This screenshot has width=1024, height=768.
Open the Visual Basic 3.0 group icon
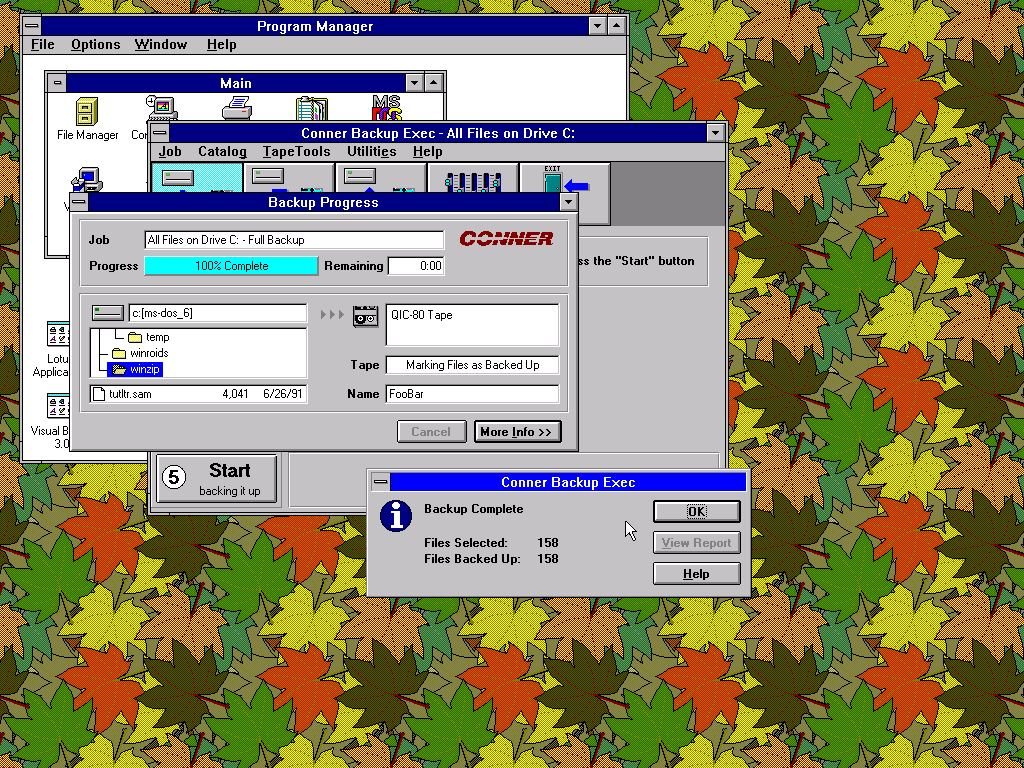coord(58,406)
